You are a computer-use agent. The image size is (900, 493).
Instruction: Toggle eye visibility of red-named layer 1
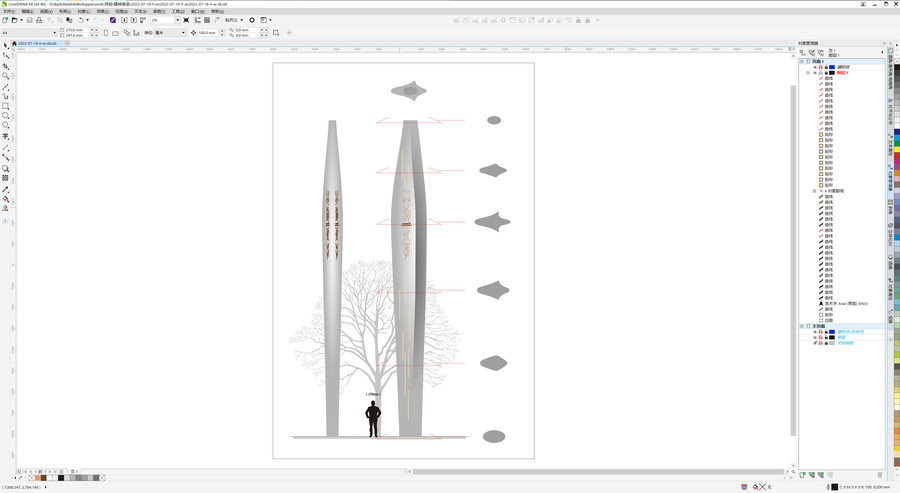pyautogui.click(x=814, y=73)
